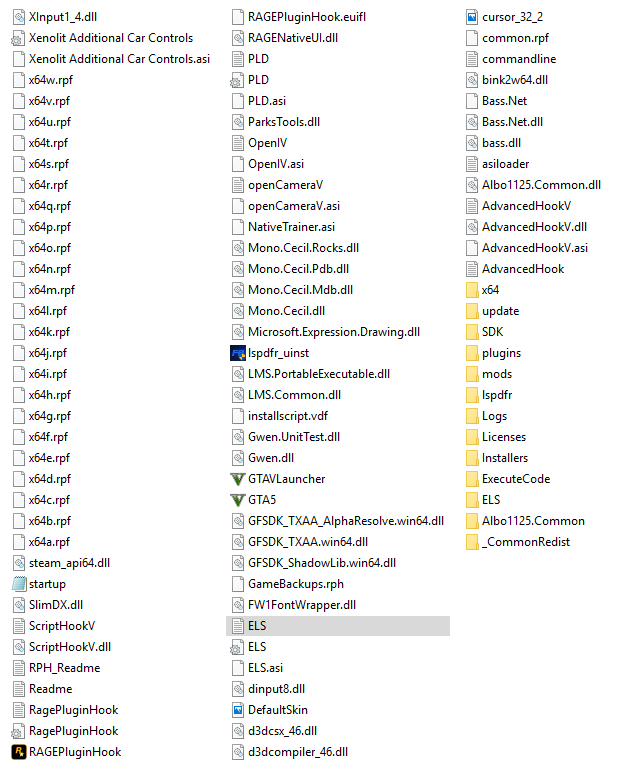Screen dimensions: 644x769
Task: Click the lspdfr_uinst uninstaller icon
Action: (237, 353)
